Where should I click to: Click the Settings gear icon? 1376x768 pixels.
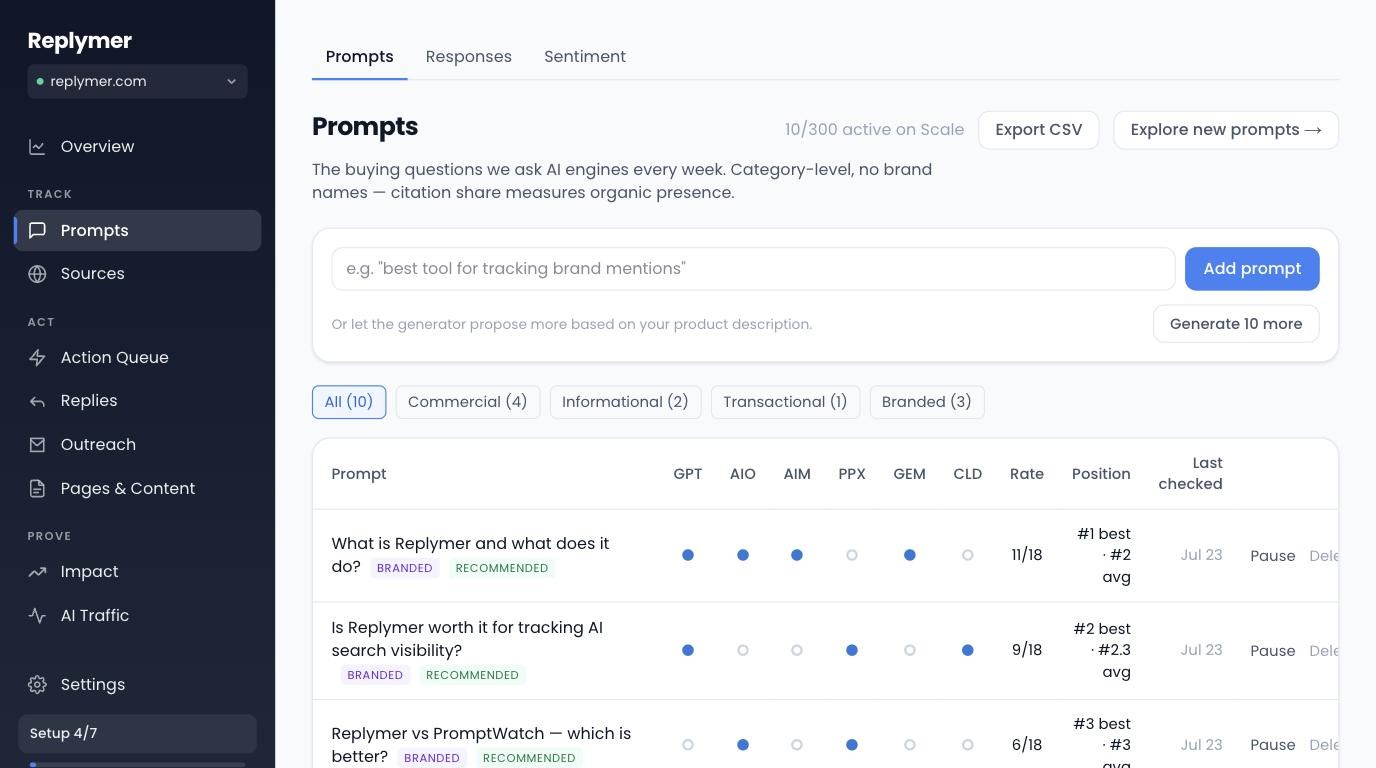(x=37, y=685)
